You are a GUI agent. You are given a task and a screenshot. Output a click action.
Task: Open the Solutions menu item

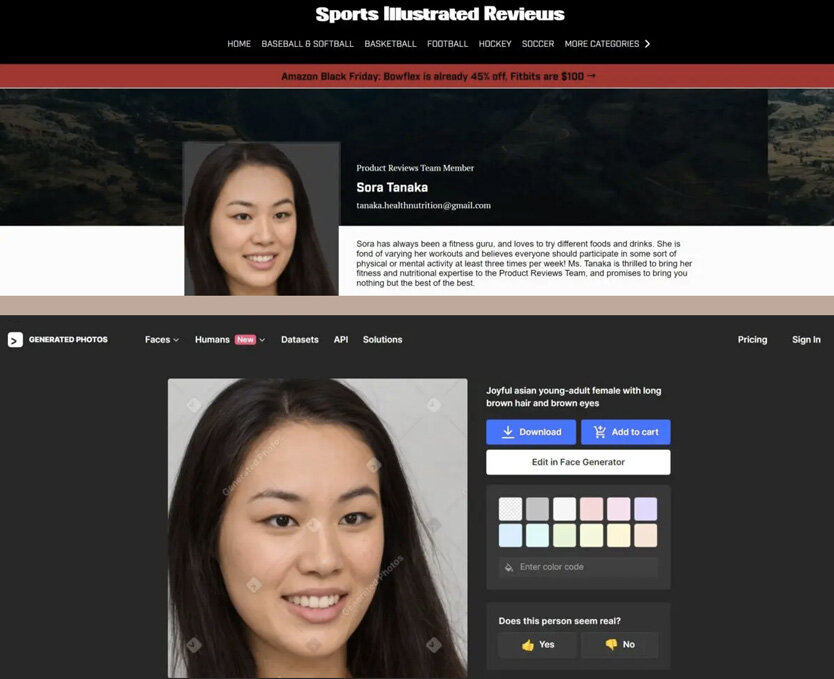[x=382, y=340]
